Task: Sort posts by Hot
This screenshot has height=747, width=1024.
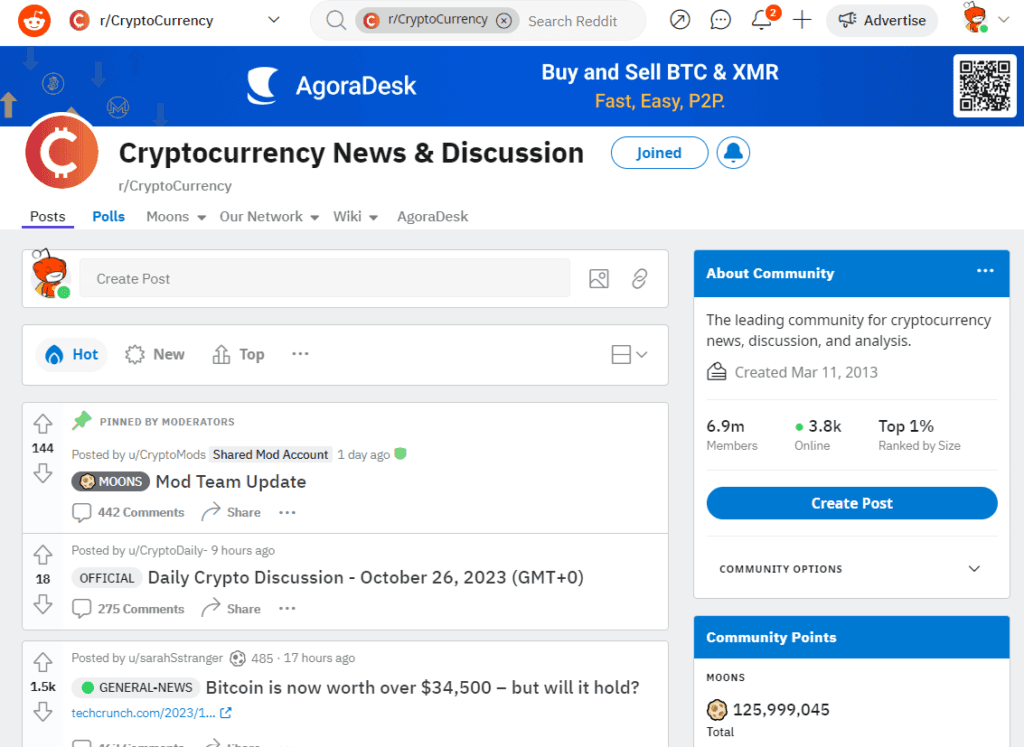Action: (71, 355)
